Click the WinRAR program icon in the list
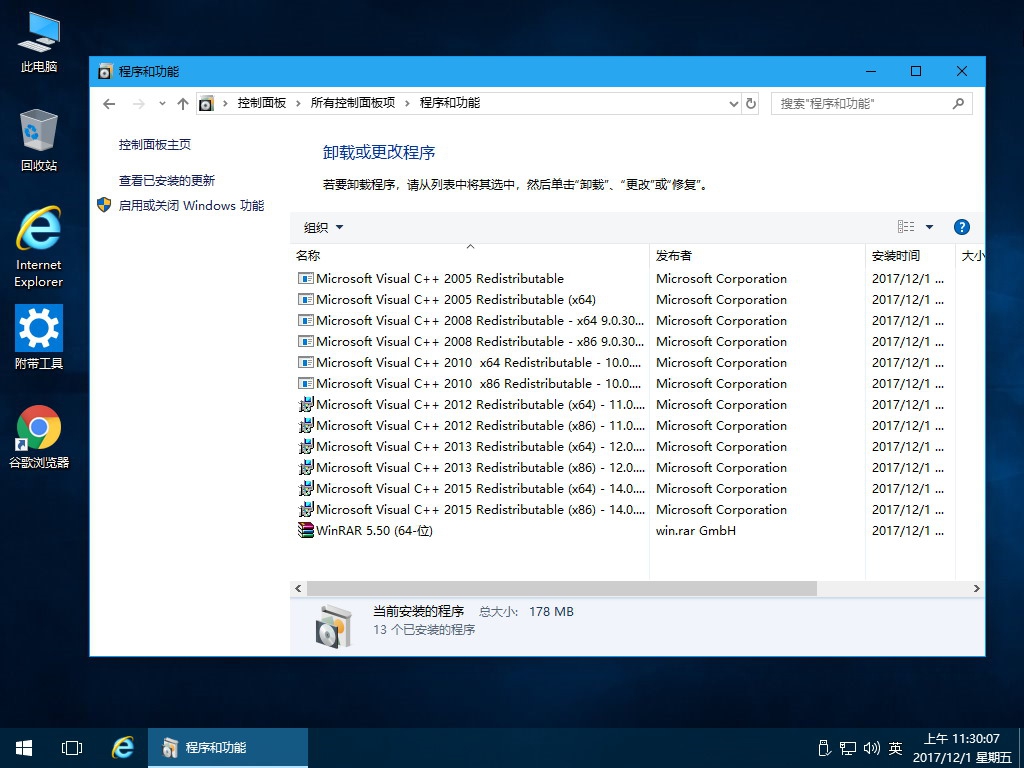Screen dimensions: 1024x768 (x=306, y=530)
